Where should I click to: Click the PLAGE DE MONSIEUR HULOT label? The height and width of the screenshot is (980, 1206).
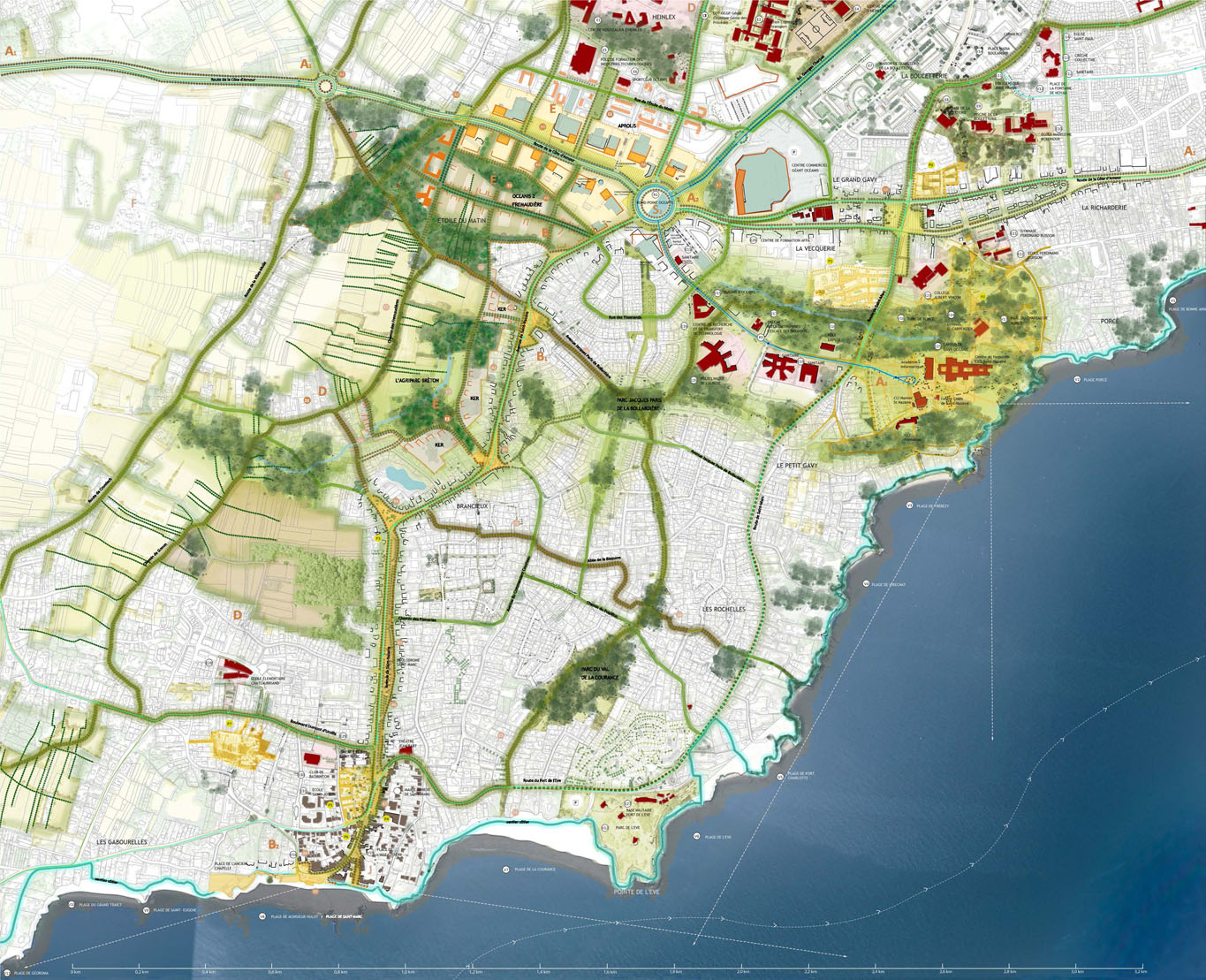pyautogui.click(x=292, y=916)
